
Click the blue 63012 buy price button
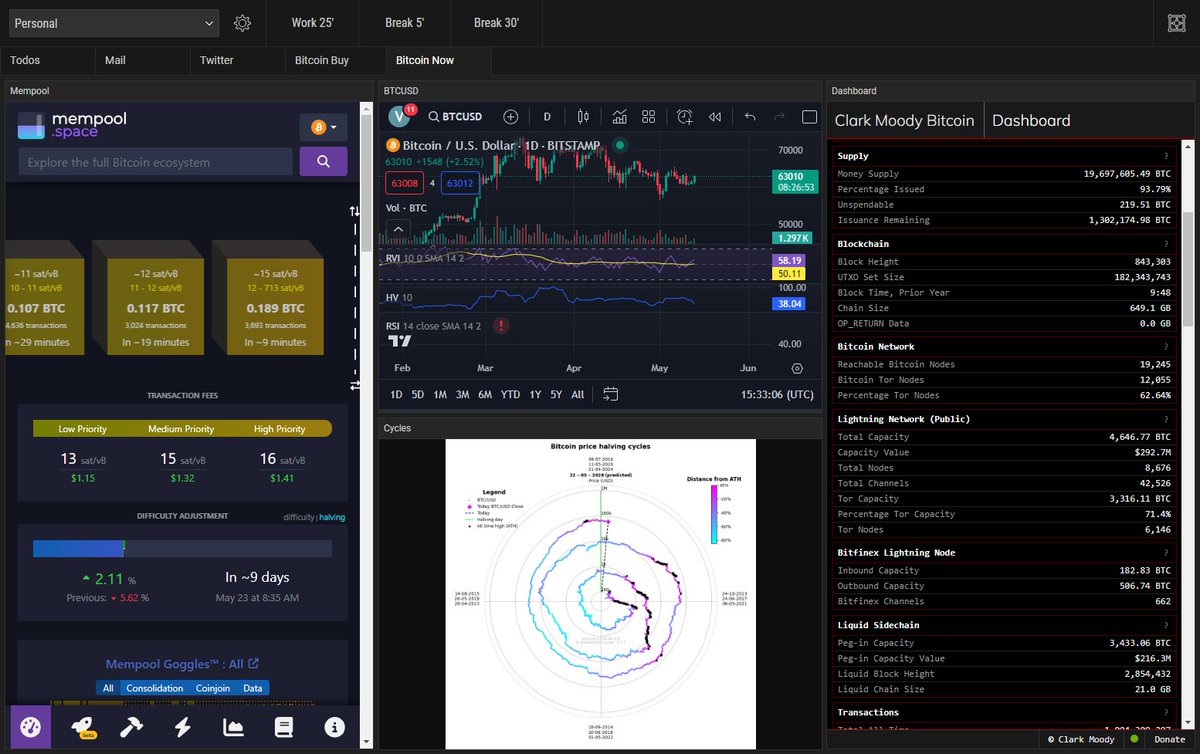pyautogui.click(x=460, y=183)
